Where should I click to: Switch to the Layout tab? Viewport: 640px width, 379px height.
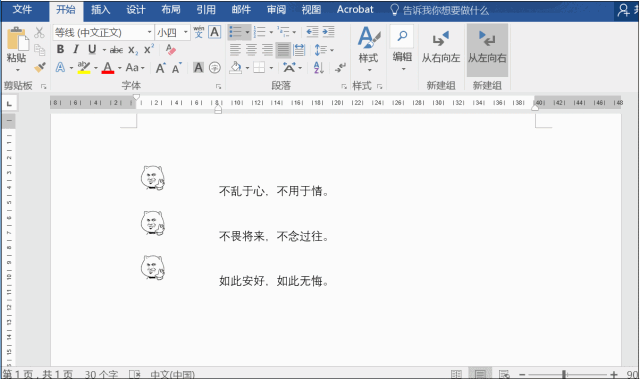[x=171, y=9]
